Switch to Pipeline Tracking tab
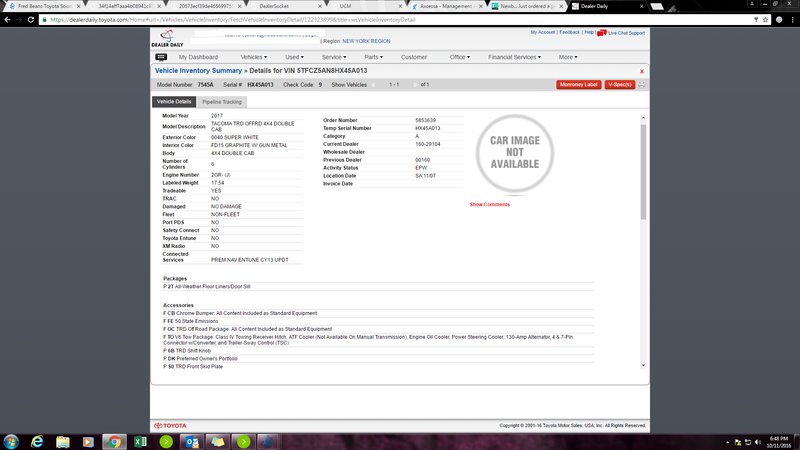This screenshot has width=800, height=450. 222,102
